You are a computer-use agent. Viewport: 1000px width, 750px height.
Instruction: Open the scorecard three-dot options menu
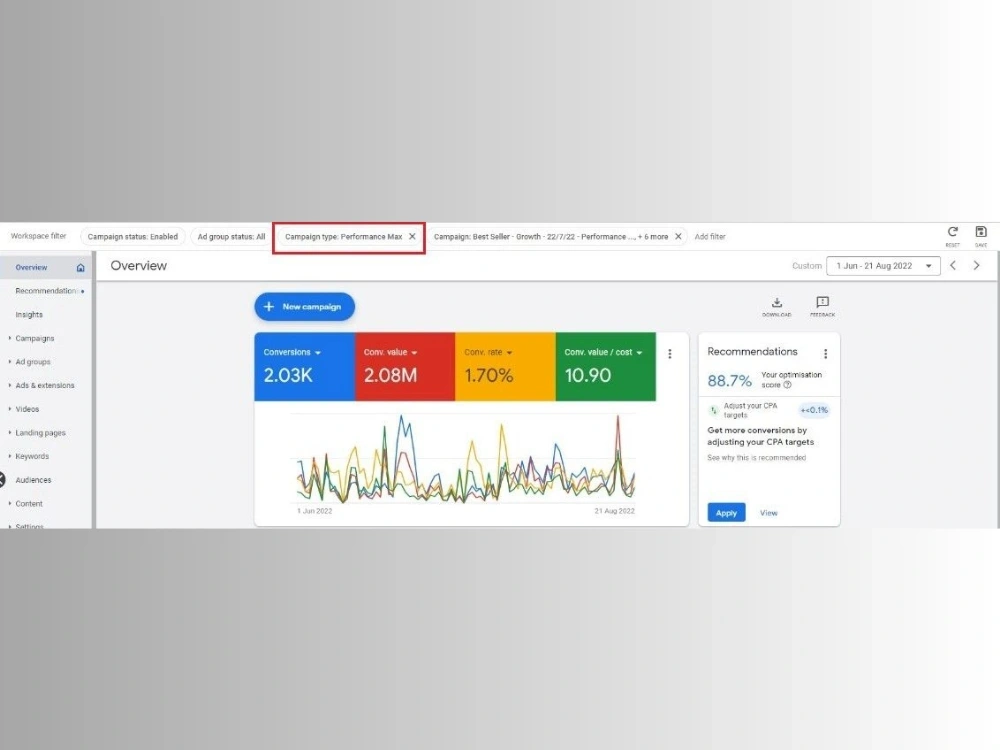point(670,353)
